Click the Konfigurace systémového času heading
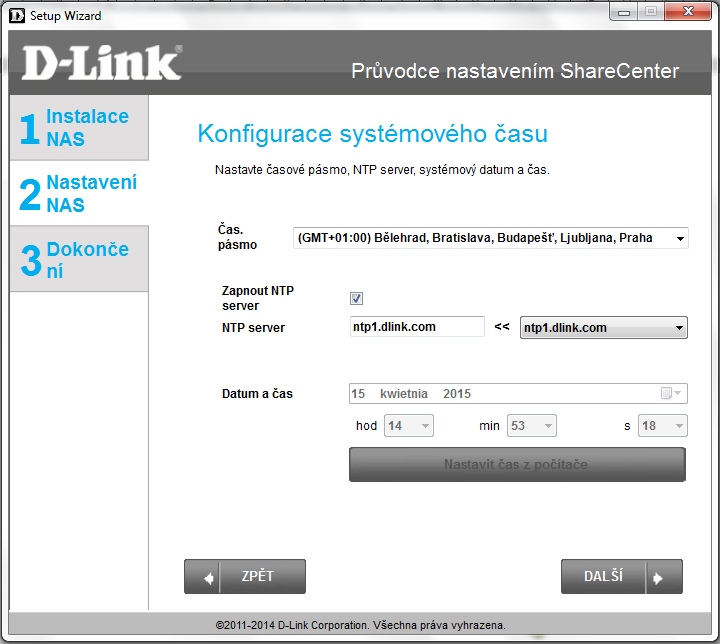 (372, 134)
